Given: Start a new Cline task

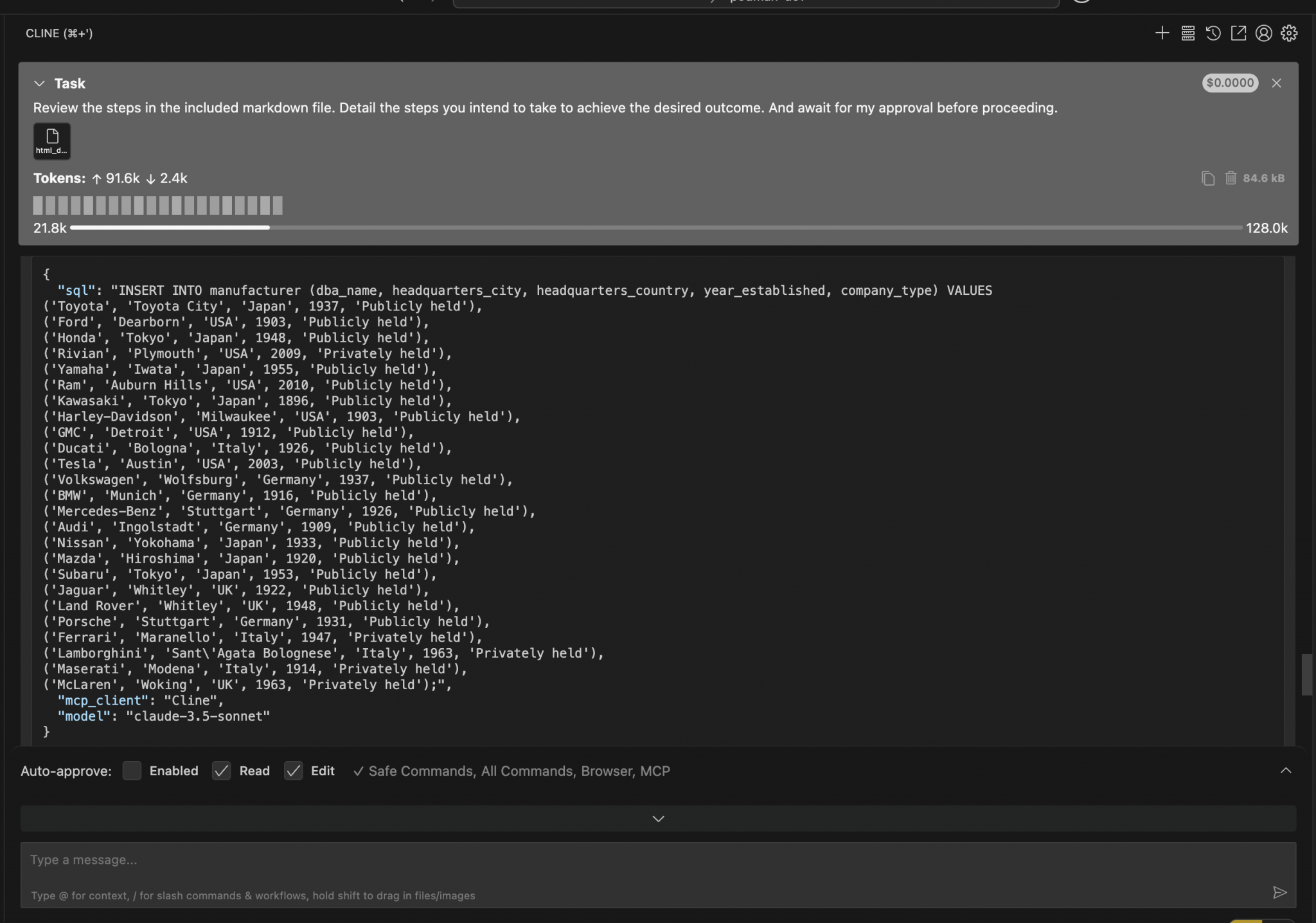Looking at the screenshot, I should pyautogui.click(x=1162, y=33).
